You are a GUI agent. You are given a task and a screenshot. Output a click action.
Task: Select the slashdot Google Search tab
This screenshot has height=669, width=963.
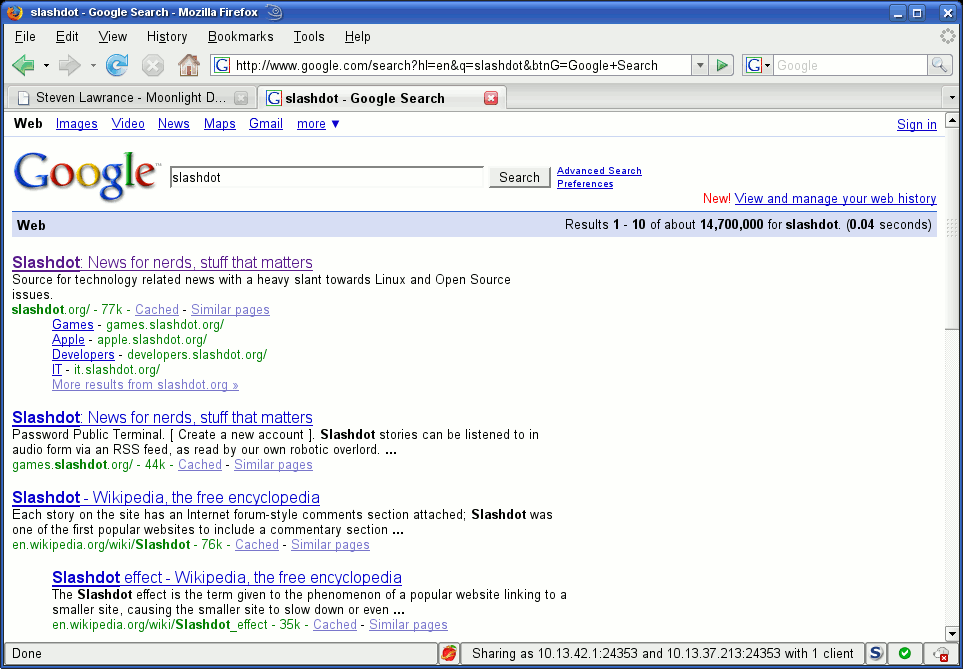pyautogui.click(x=381, y=98)
